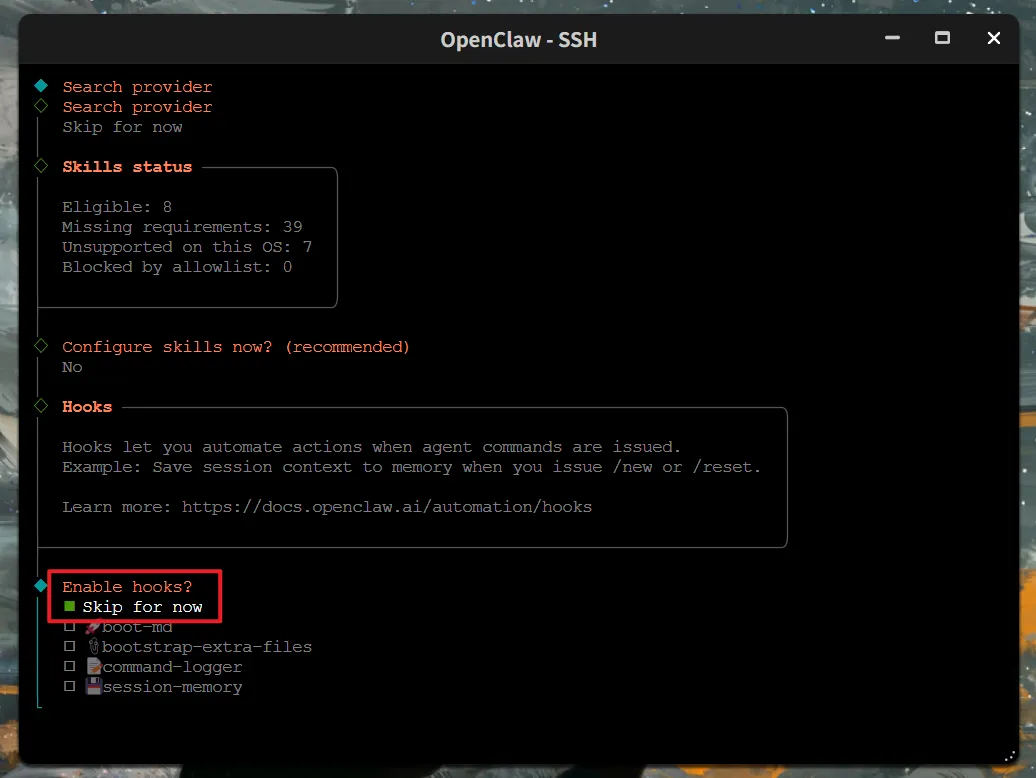Image resolution: width=1036 pixels, height=778 pixels.
Task: Click the resize grip in window corner
Action: coord(1010,756)
